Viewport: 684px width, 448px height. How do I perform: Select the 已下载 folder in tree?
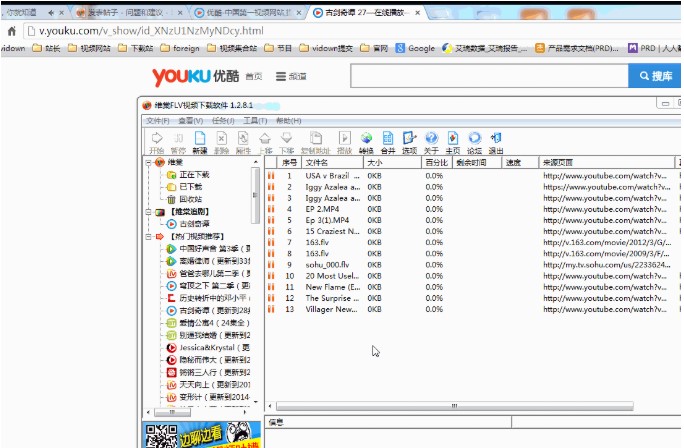click(189, 187)
